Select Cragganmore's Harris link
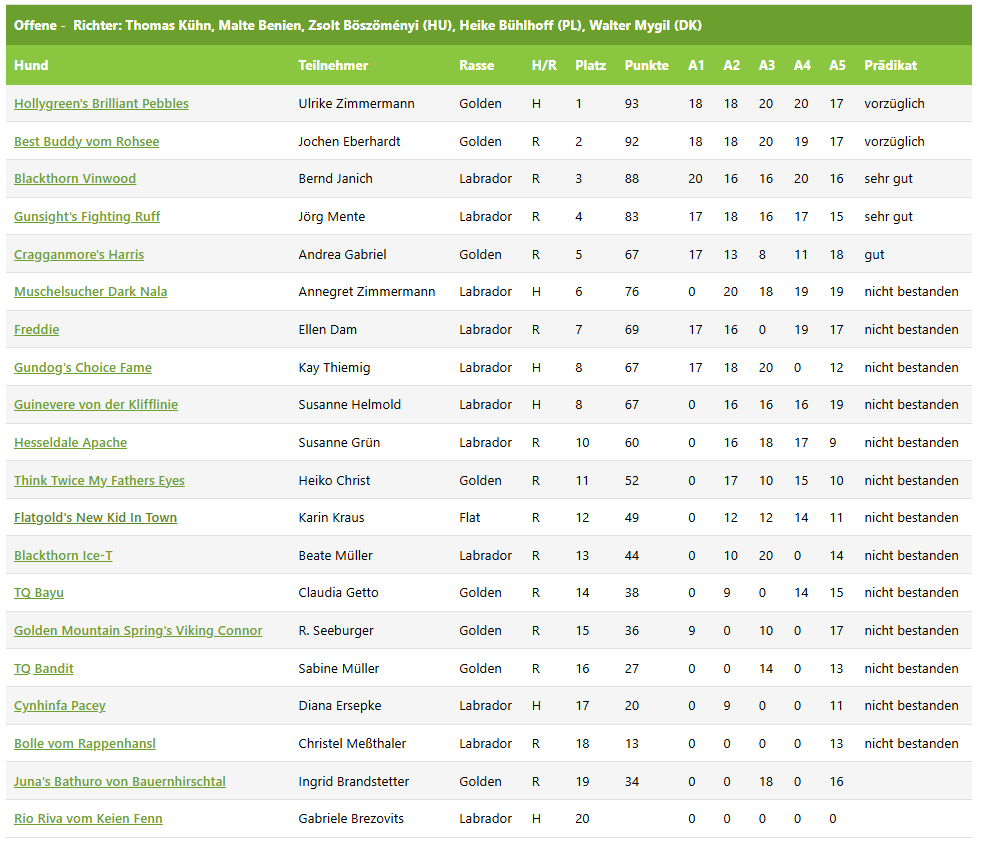This screenshot has height=842, width=990. 79,254
